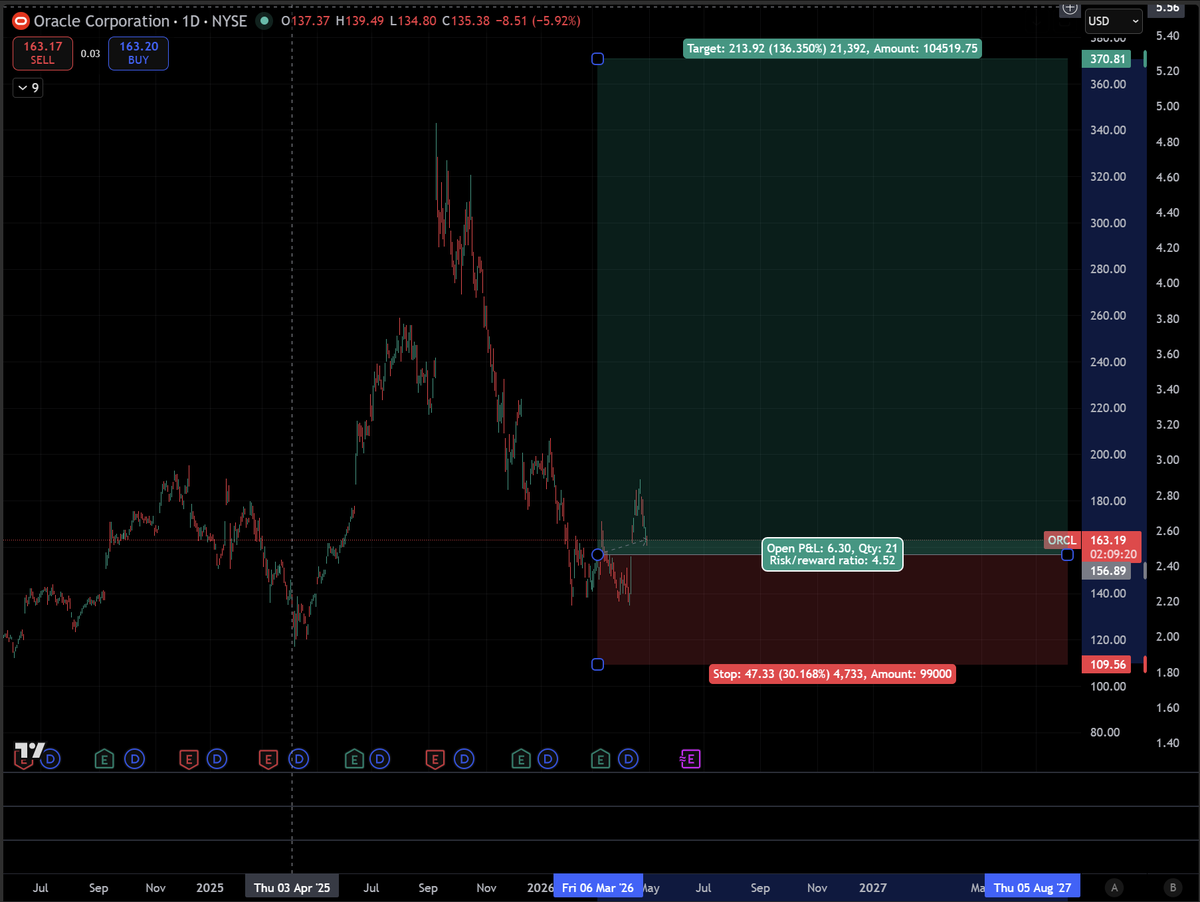
Task: Click the plus icon above the price scale
Action: [1070, 8]
